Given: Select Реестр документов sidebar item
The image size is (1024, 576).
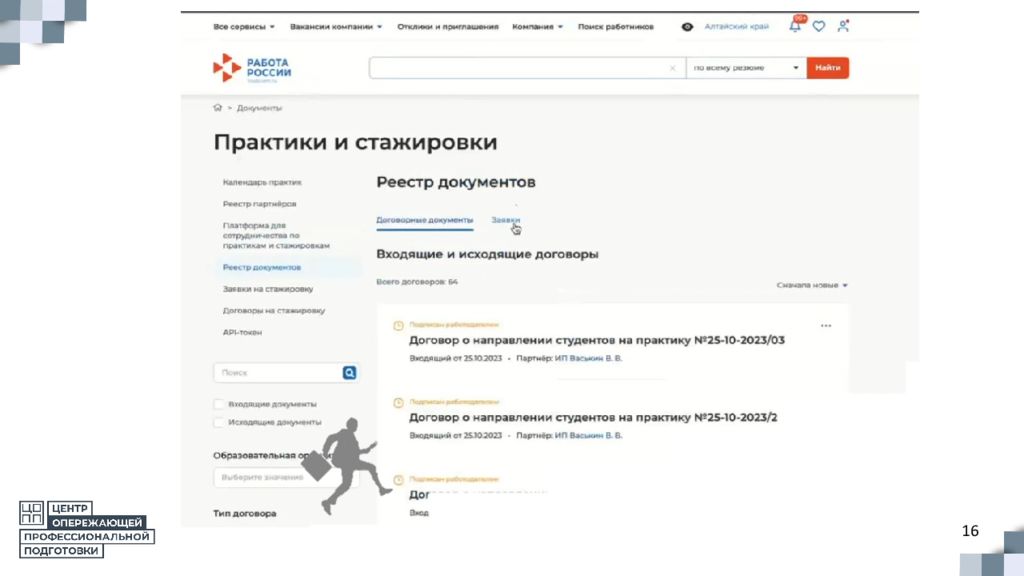Looking at the screenshot, I should coord(262,267).
